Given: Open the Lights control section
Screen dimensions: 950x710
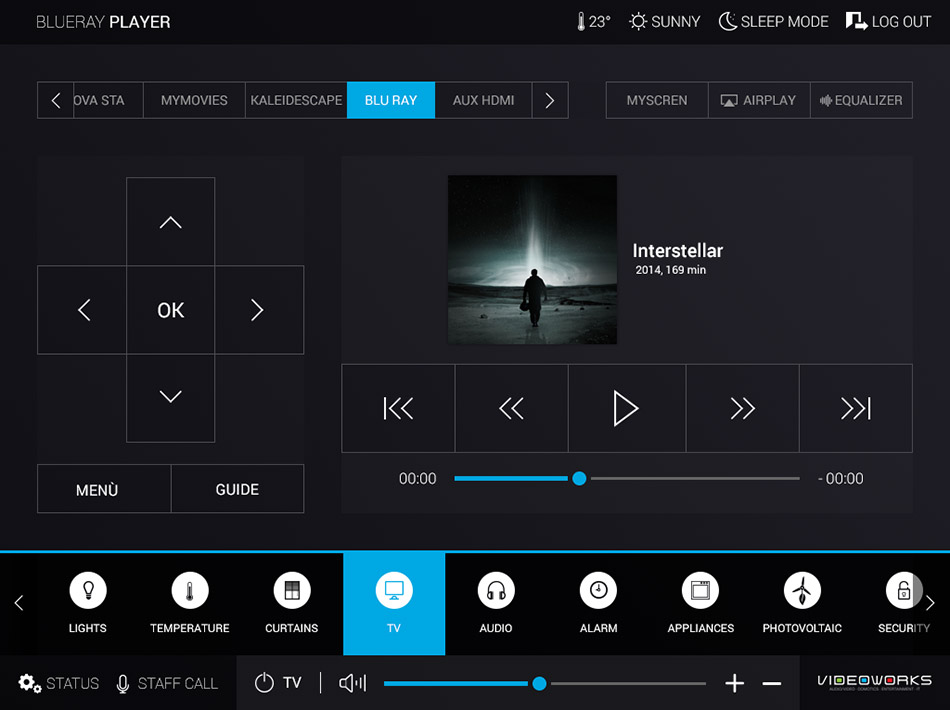Looking at the screenshot, I should [88, 603].
